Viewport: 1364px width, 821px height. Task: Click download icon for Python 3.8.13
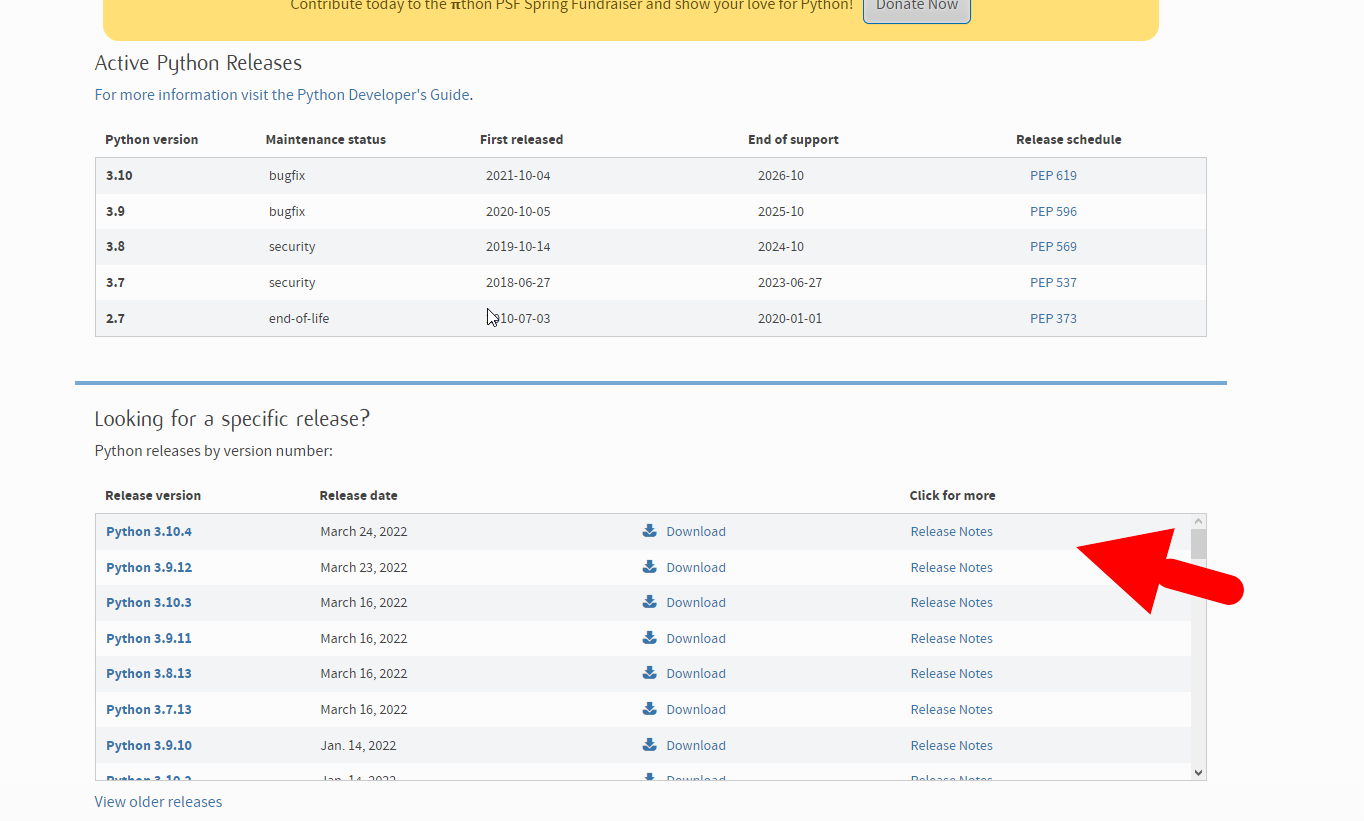tap(650, 673)
